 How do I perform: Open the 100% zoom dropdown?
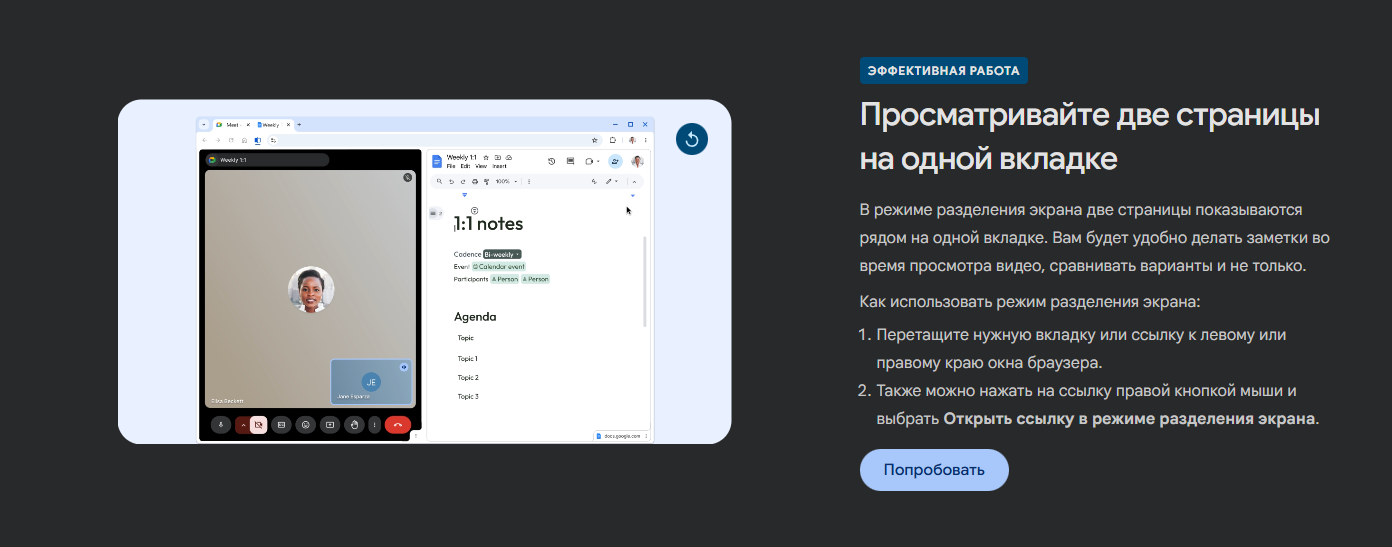[505, 182]
